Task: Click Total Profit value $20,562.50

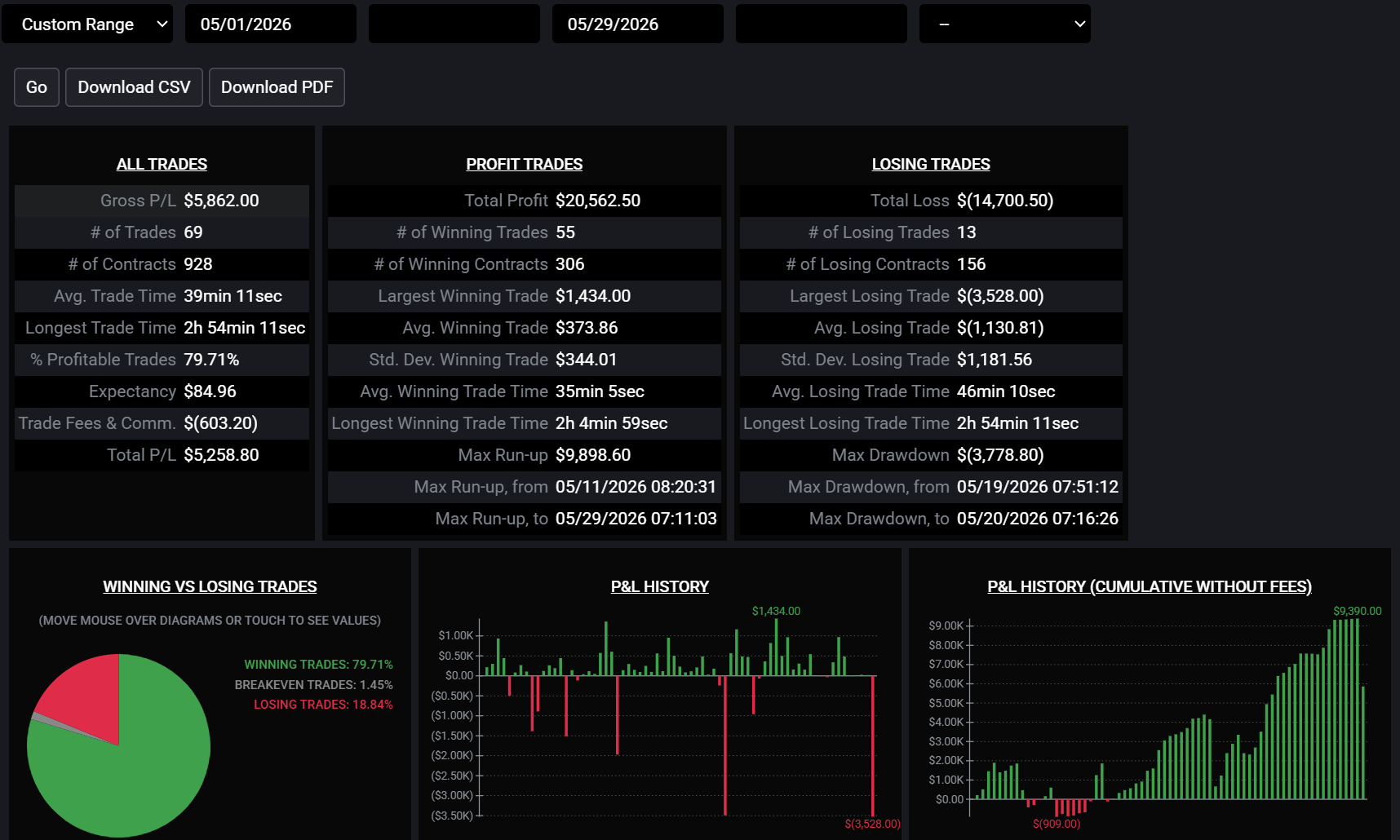Action: [x=598, y=201]
